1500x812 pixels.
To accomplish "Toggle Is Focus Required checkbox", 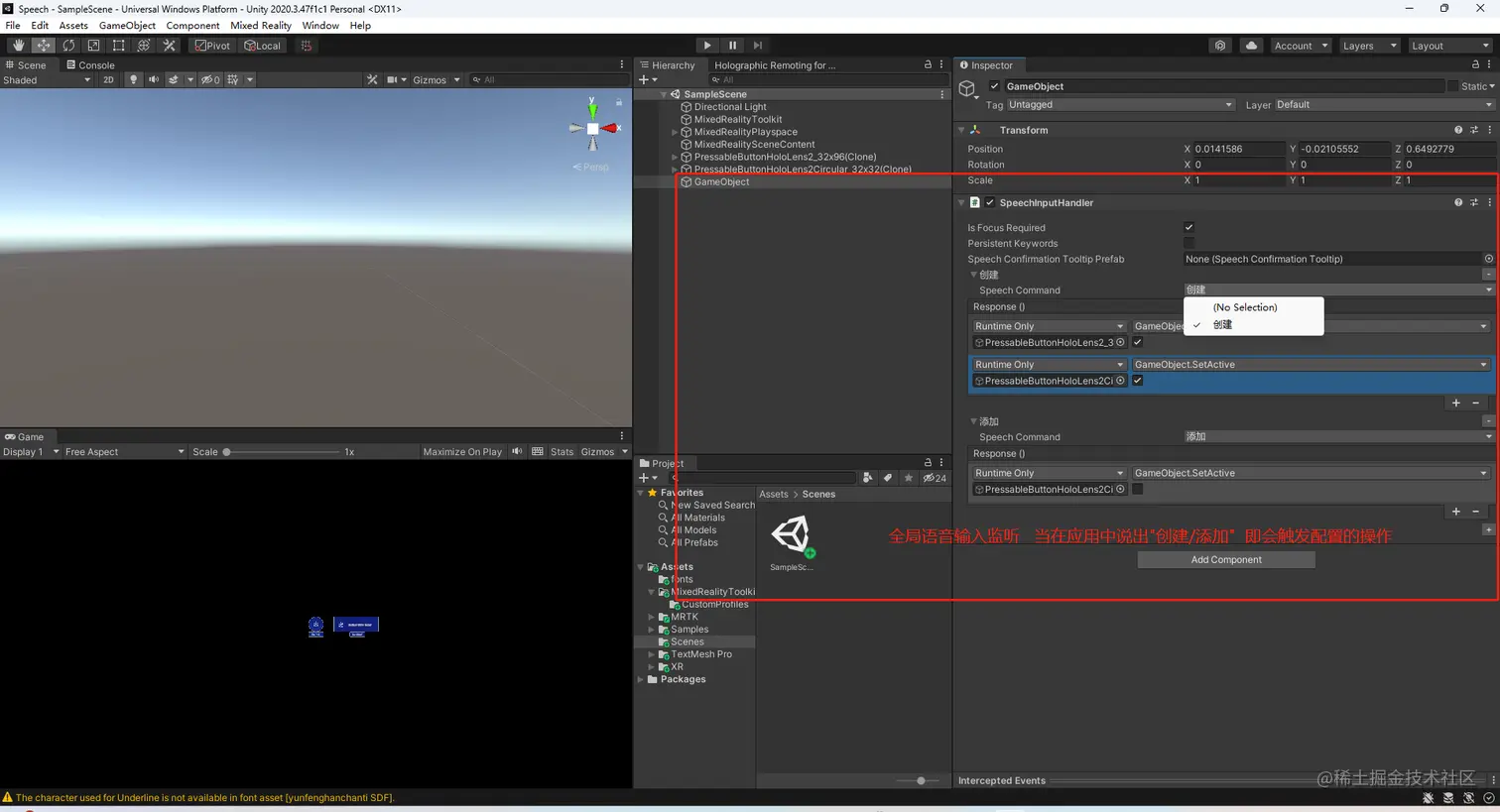I will 1188,227.
